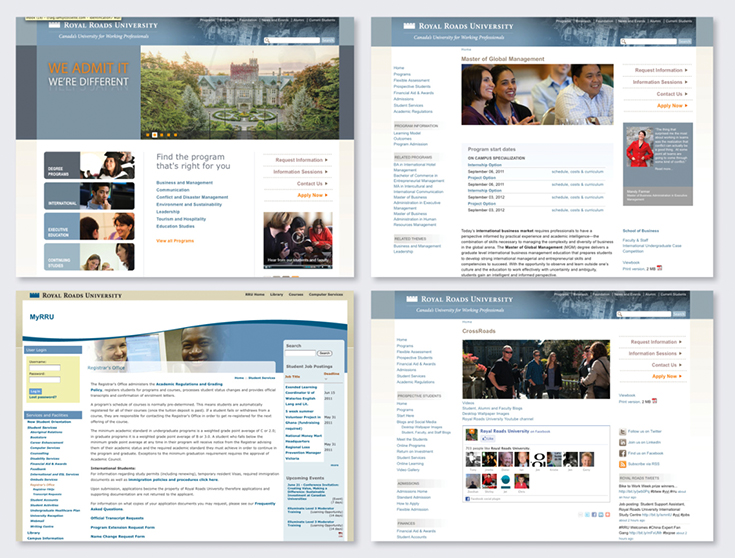Click Royal Roads University logo on MyRRU page
This screenshot has width=735, height=558.
tap(75, 295)
